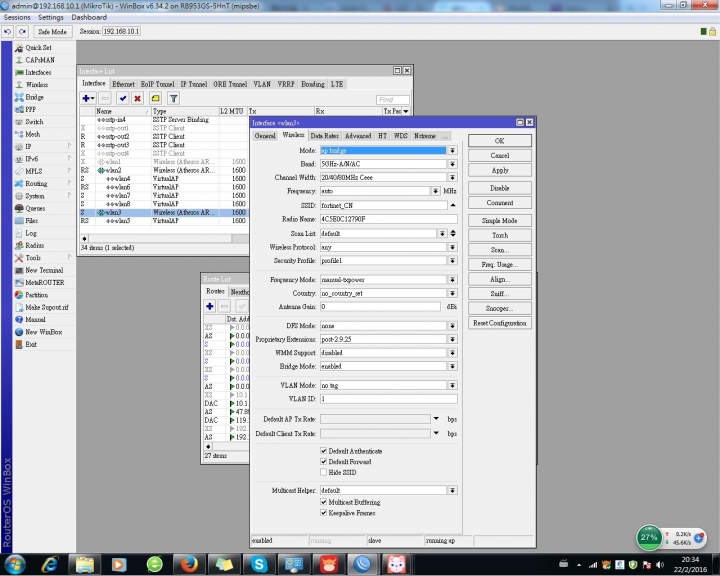Open Manual from sidebar
This screenshot has width=720, height=576.
pos(35,320)
